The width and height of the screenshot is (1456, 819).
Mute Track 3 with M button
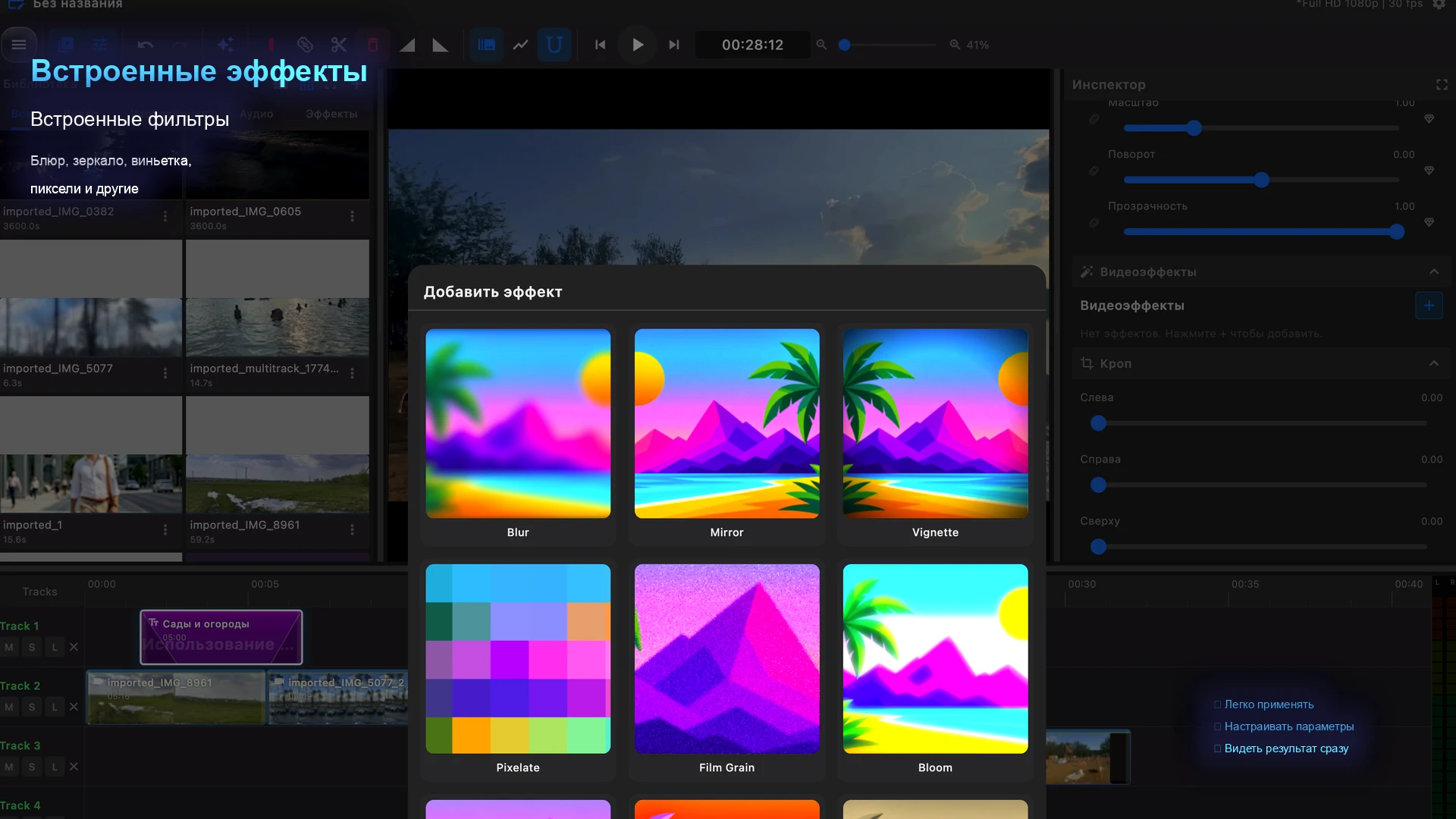click(9, 767)
